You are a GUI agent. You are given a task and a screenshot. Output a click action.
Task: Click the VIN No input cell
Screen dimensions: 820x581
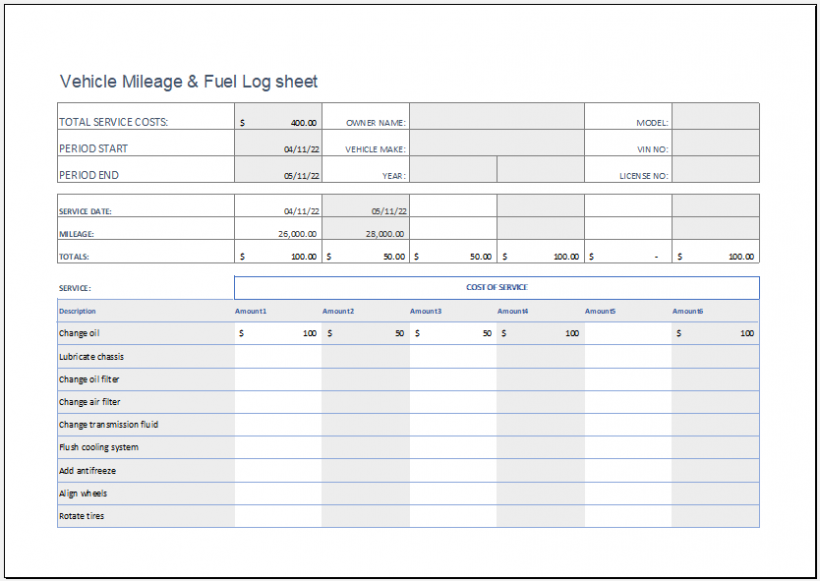coord(715,143)
